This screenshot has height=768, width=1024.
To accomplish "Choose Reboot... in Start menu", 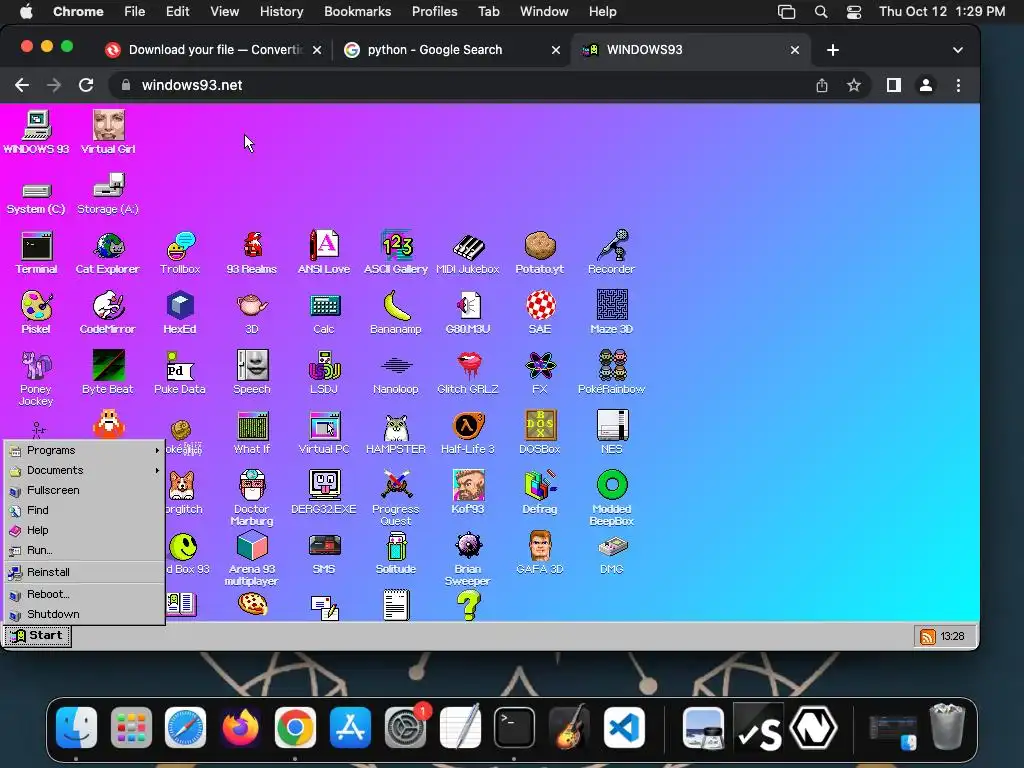I will click(84, 594).
